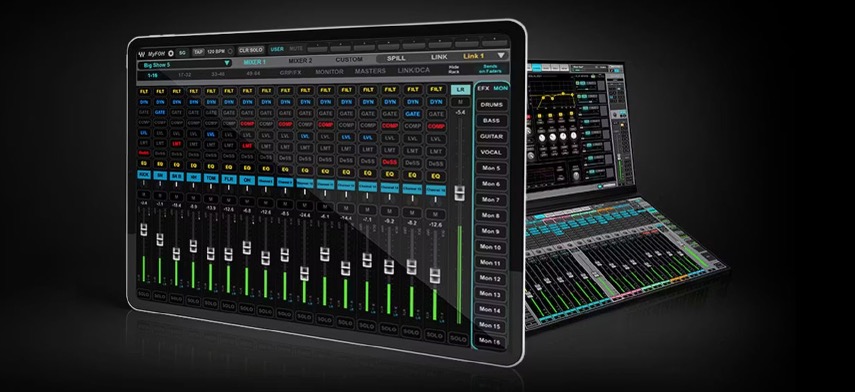Switch to the MIXER 2 tab
The height and width of the screenshot is (392, 855).
point(300,61)
